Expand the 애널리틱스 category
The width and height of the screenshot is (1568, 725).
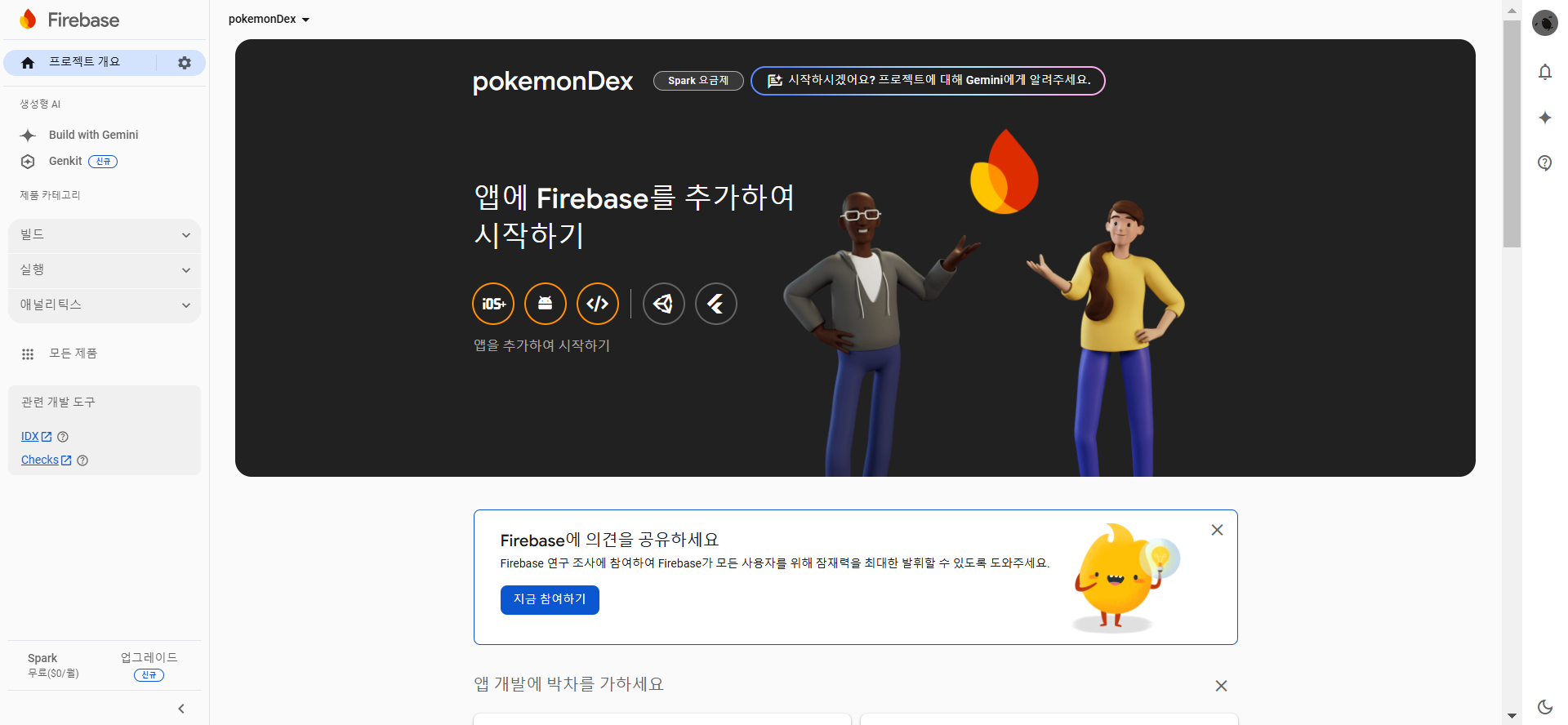pos(105,305)
